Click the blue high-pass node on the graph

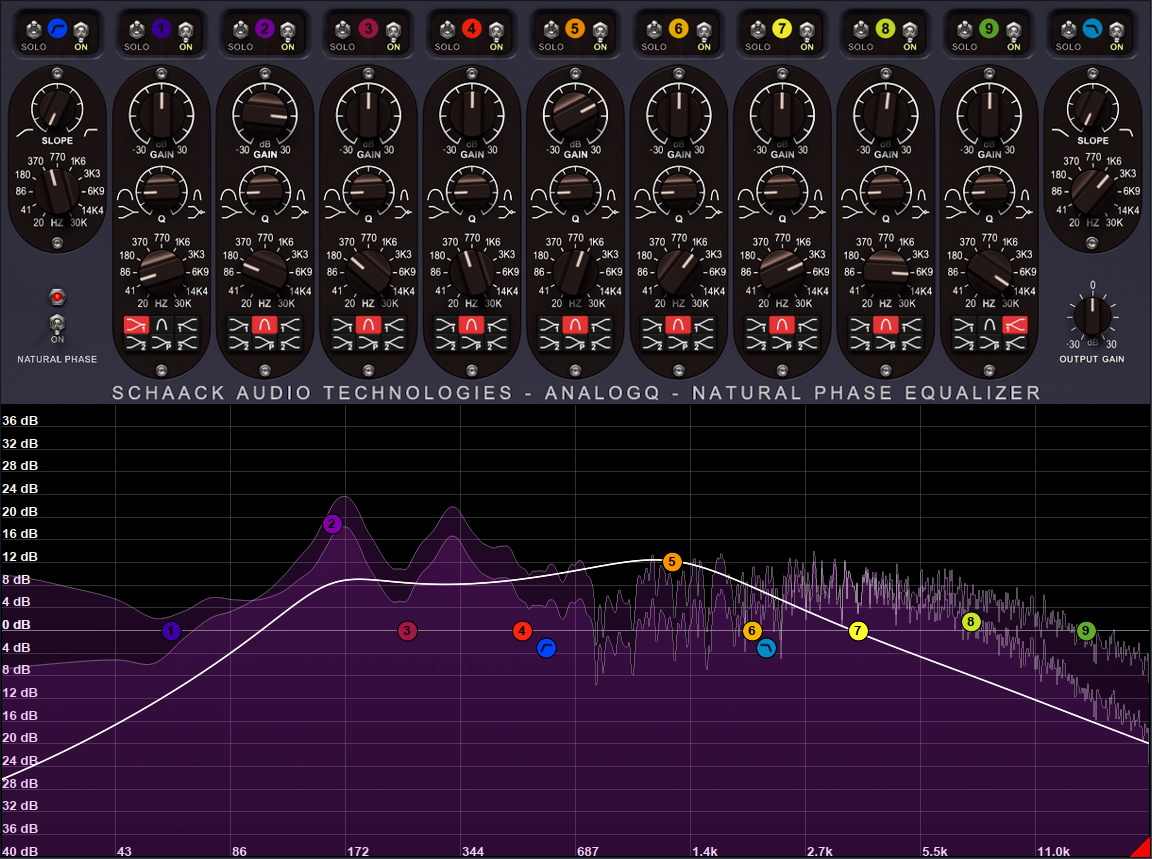click(x=546, y=648)
